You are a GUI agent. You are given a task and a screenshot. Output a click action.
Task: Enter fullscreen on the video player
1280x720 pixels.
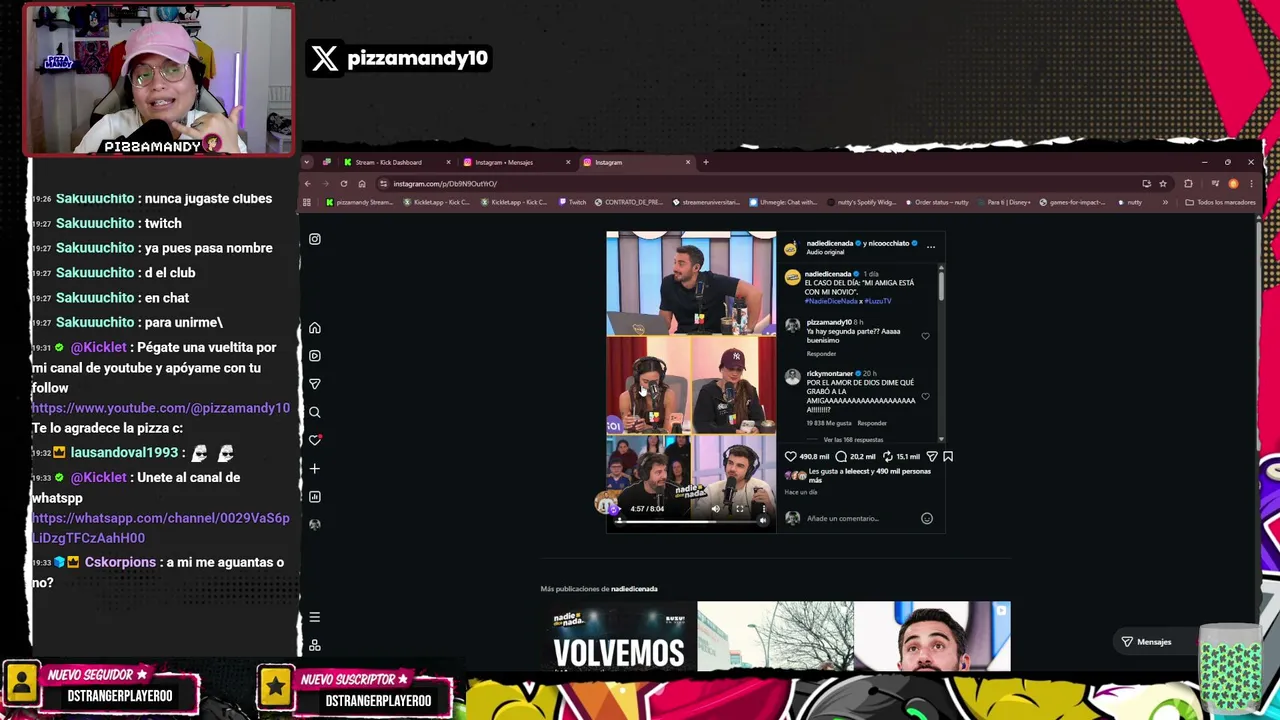tap(740, 509)
